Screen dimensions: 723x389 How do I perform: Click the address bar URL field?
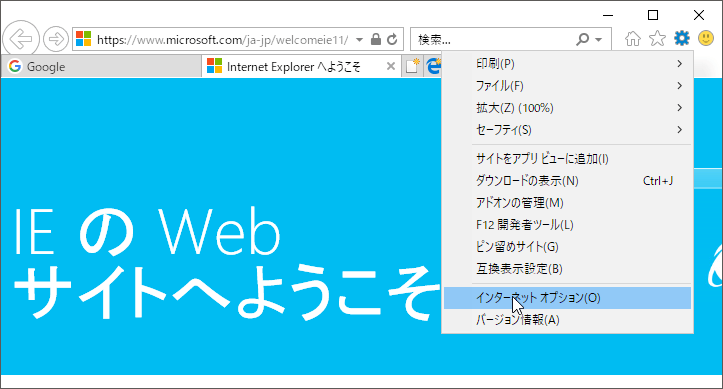point(223,40)
